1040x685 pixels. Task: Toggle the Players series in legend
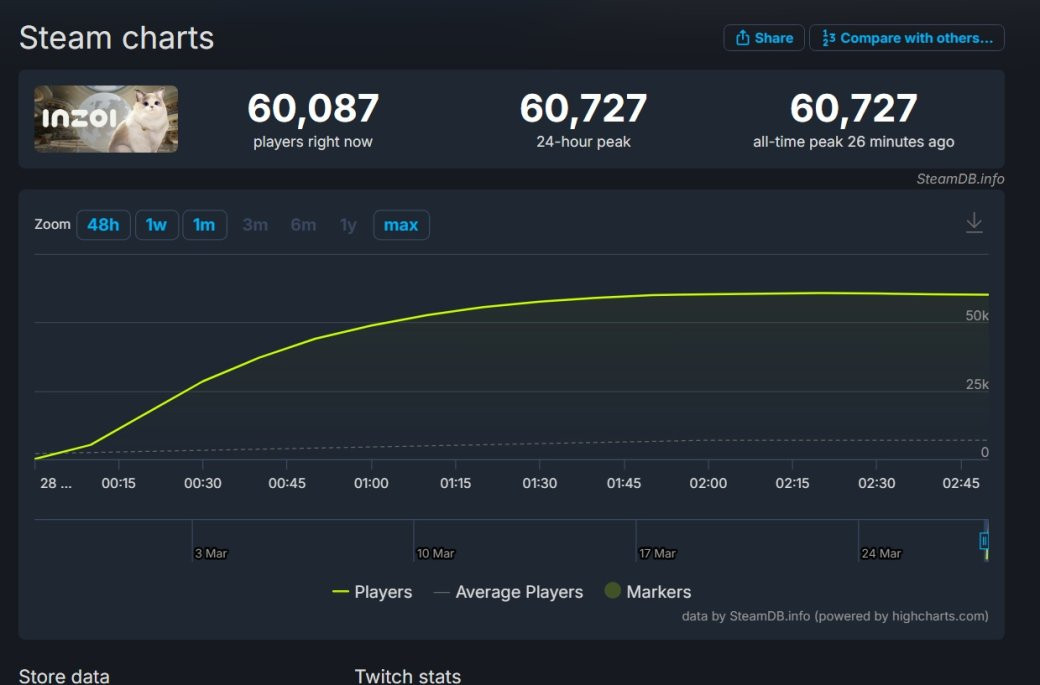coord(372,592)
